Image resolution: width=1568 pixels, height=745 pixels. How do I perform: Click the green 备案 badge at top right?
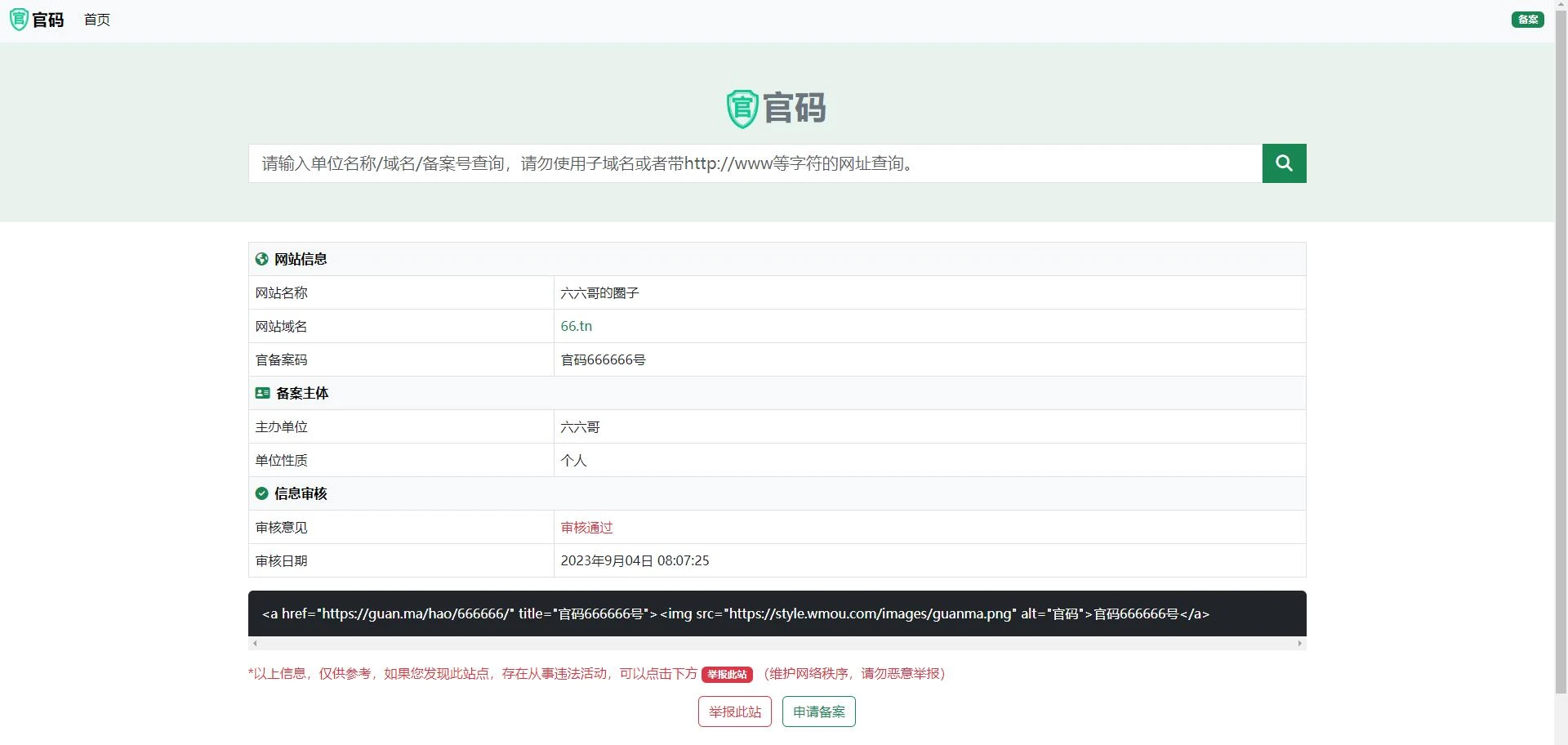point(1526,20)
